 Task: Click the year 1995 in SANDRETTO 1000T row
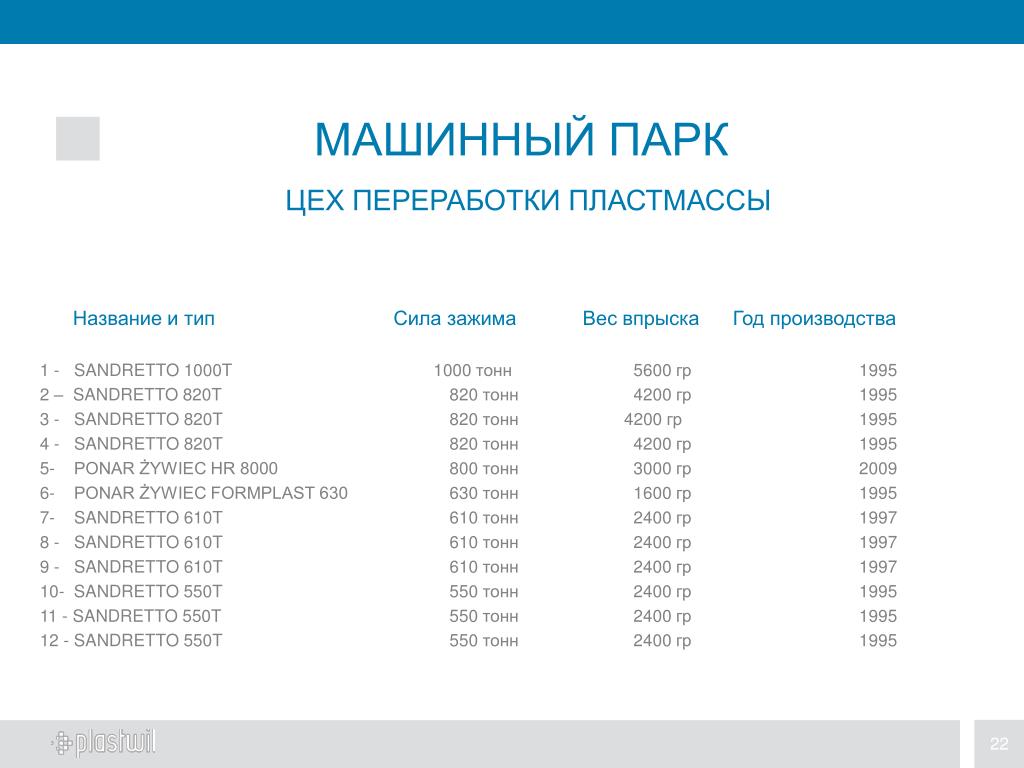coord(878,370)
